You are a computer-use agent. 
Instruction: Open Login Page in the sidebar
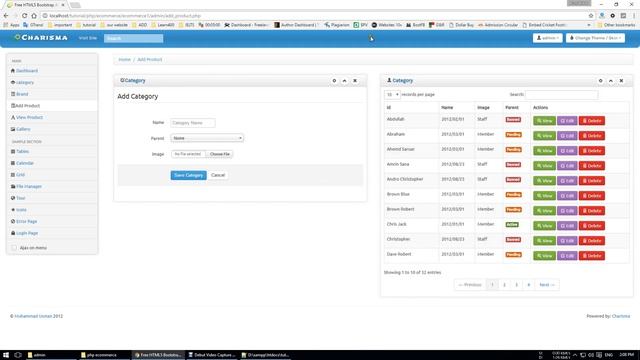27,233
